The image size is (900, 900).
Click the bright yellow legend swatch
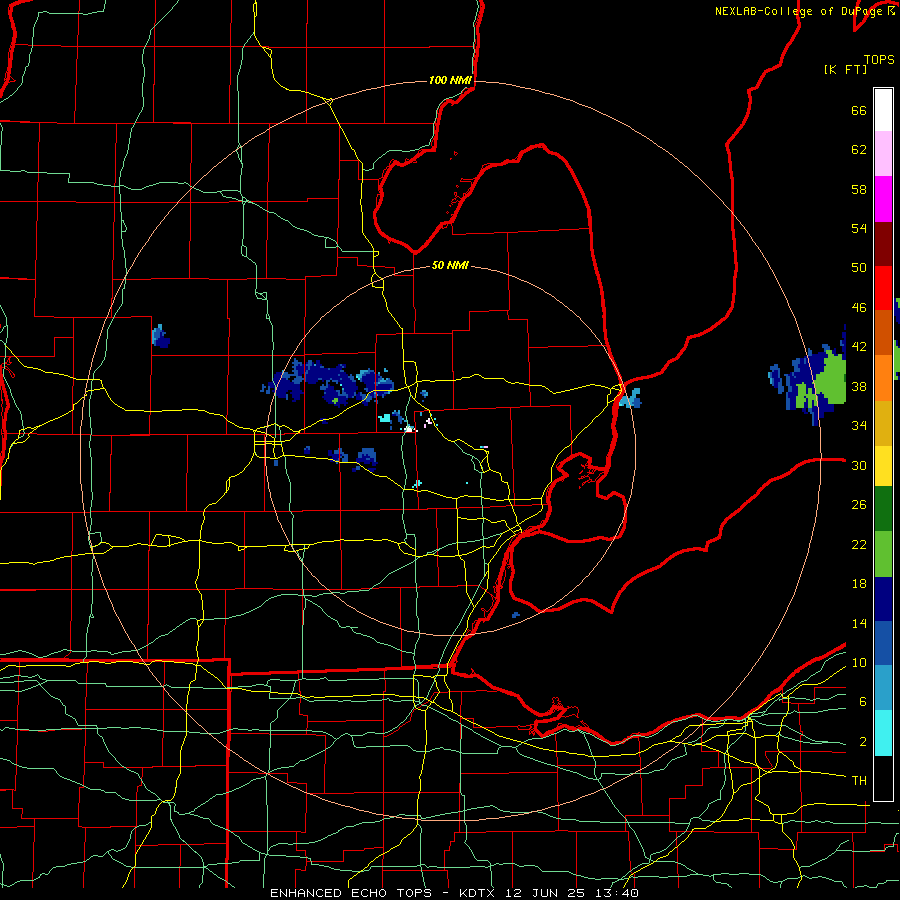[x=883, y=466]
